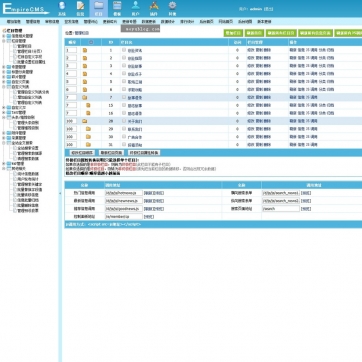
Task: Open the 信息 document-with-pencil top icon
Action: coord(80,8)
